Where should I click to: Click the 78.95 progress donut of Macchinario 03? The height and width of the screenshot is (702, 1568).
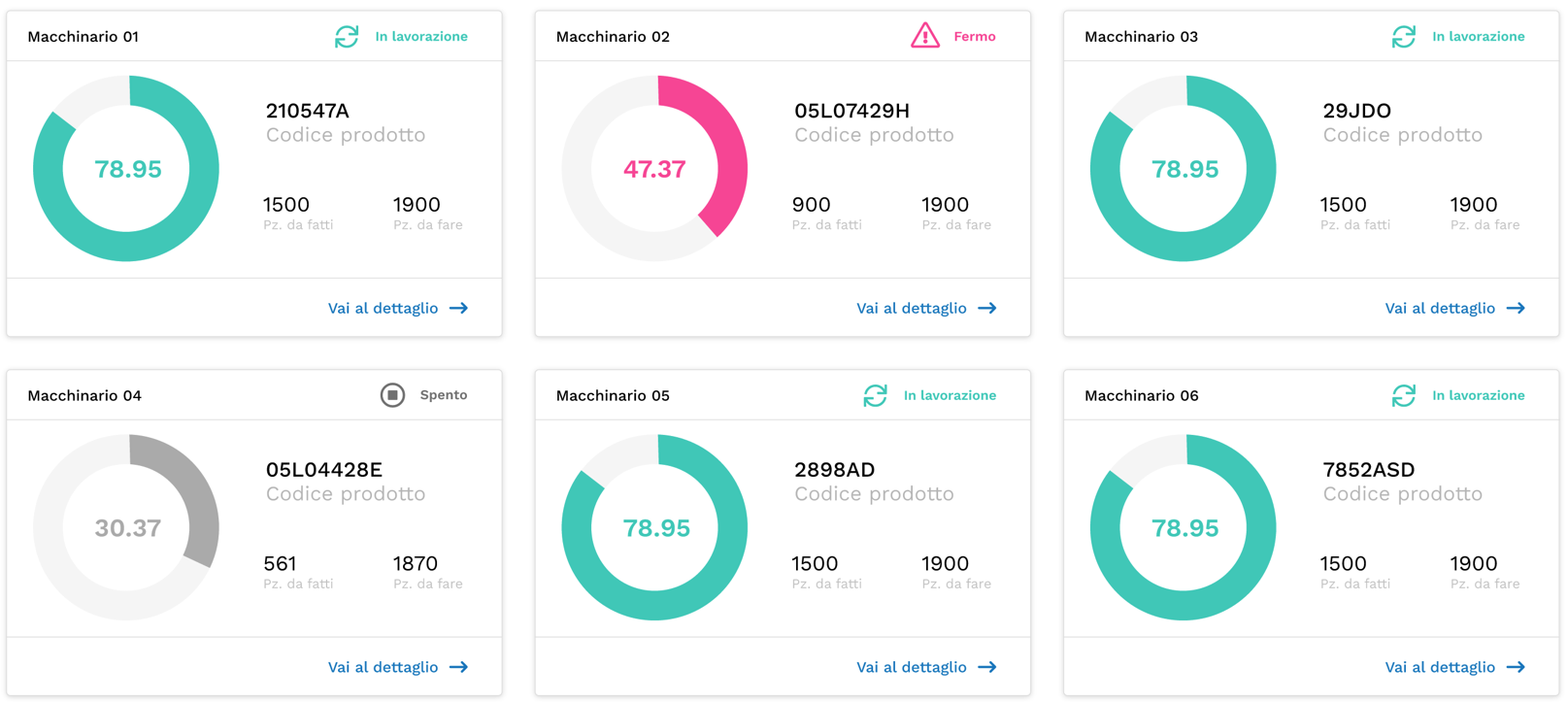(1184, 169)
